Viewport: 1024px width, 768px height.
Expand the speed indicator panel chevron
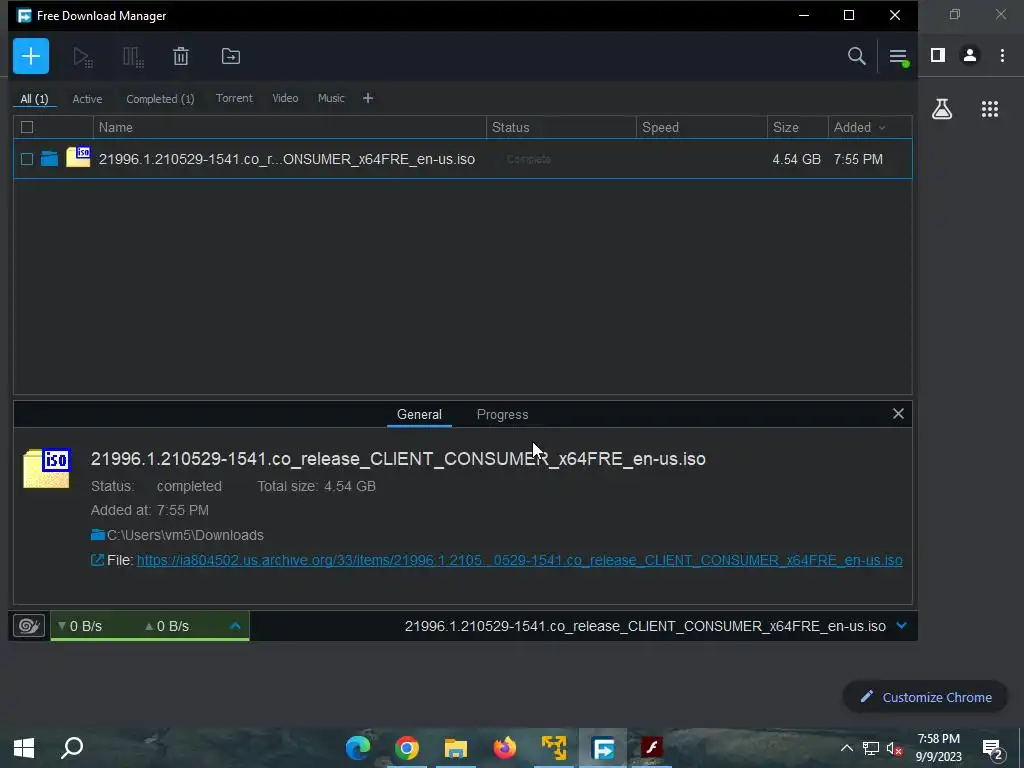tap(235, 626)
